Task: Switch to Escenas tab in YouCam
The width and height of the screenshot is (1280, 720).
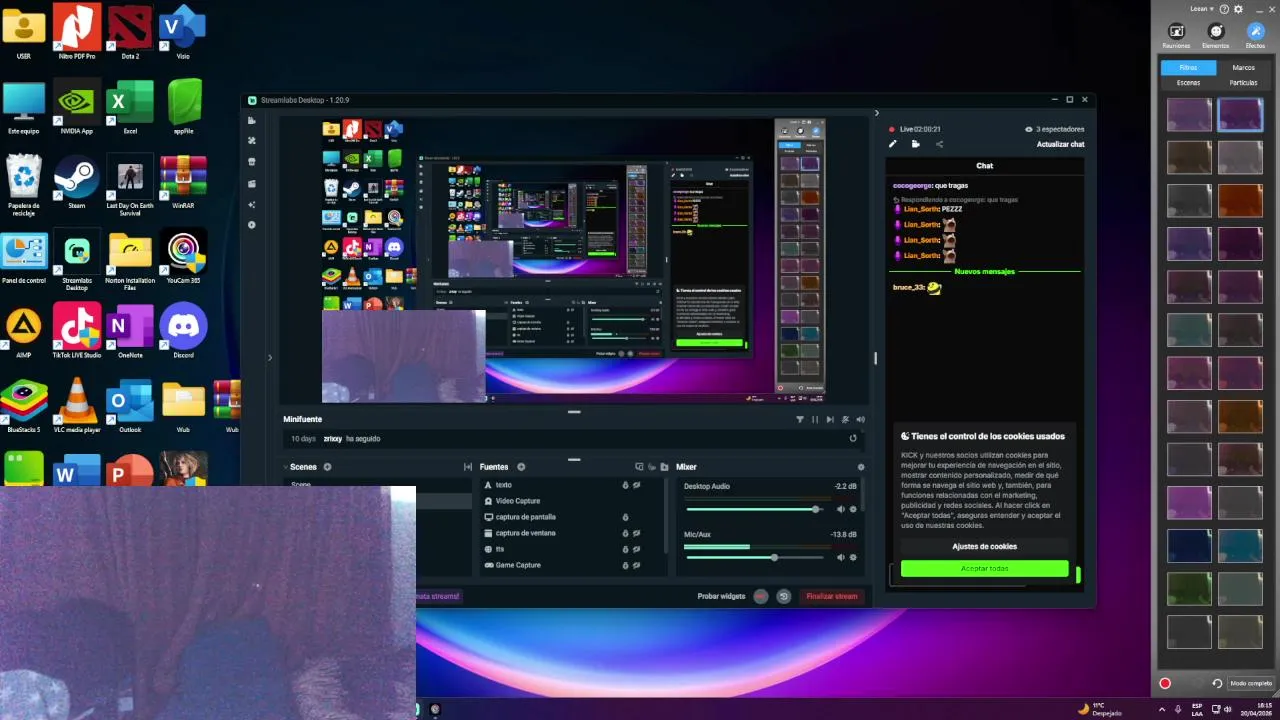Action: click(1188, 82)
